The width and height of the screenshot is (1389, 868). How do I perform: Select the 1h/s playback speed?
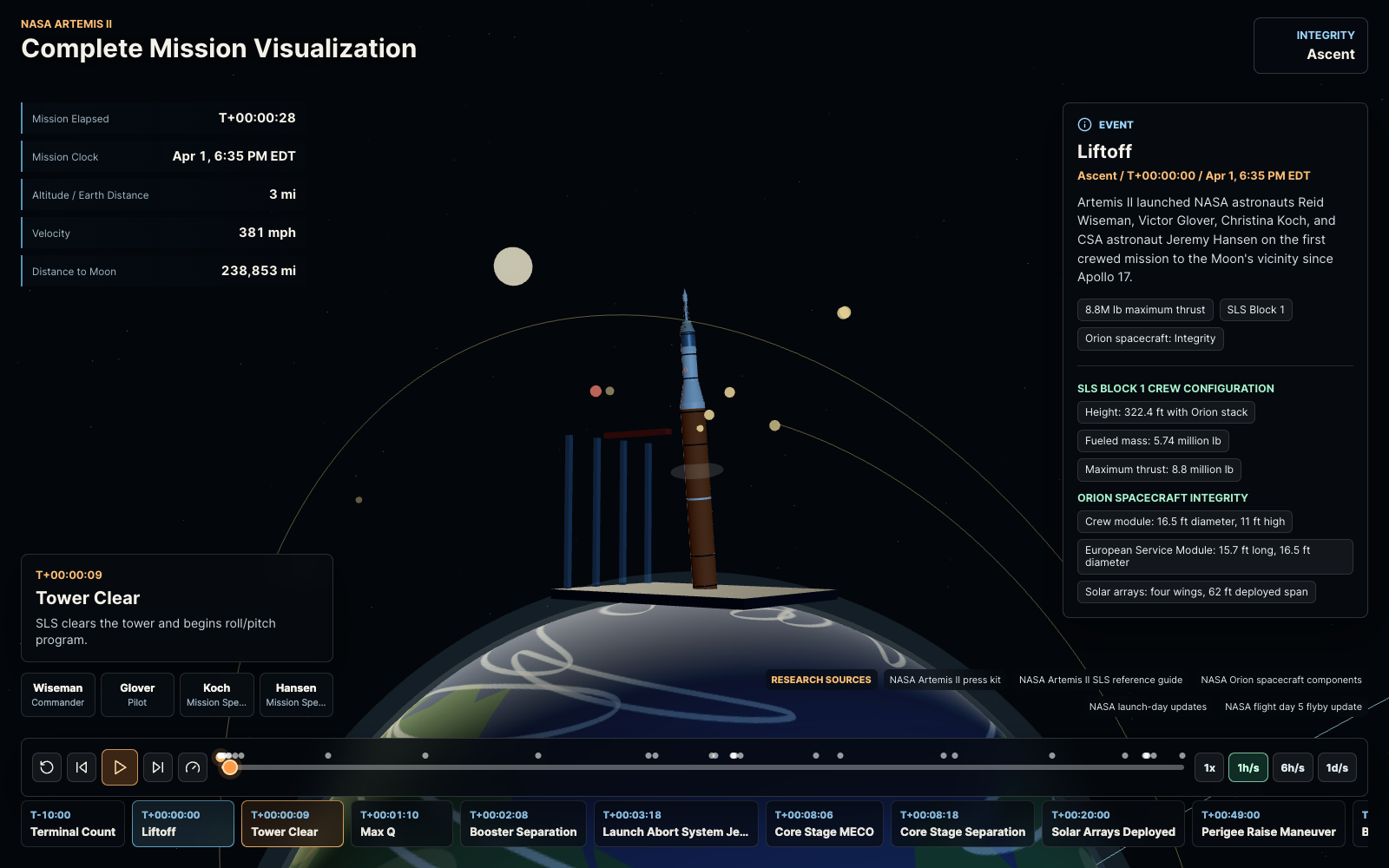[1248, 767]
